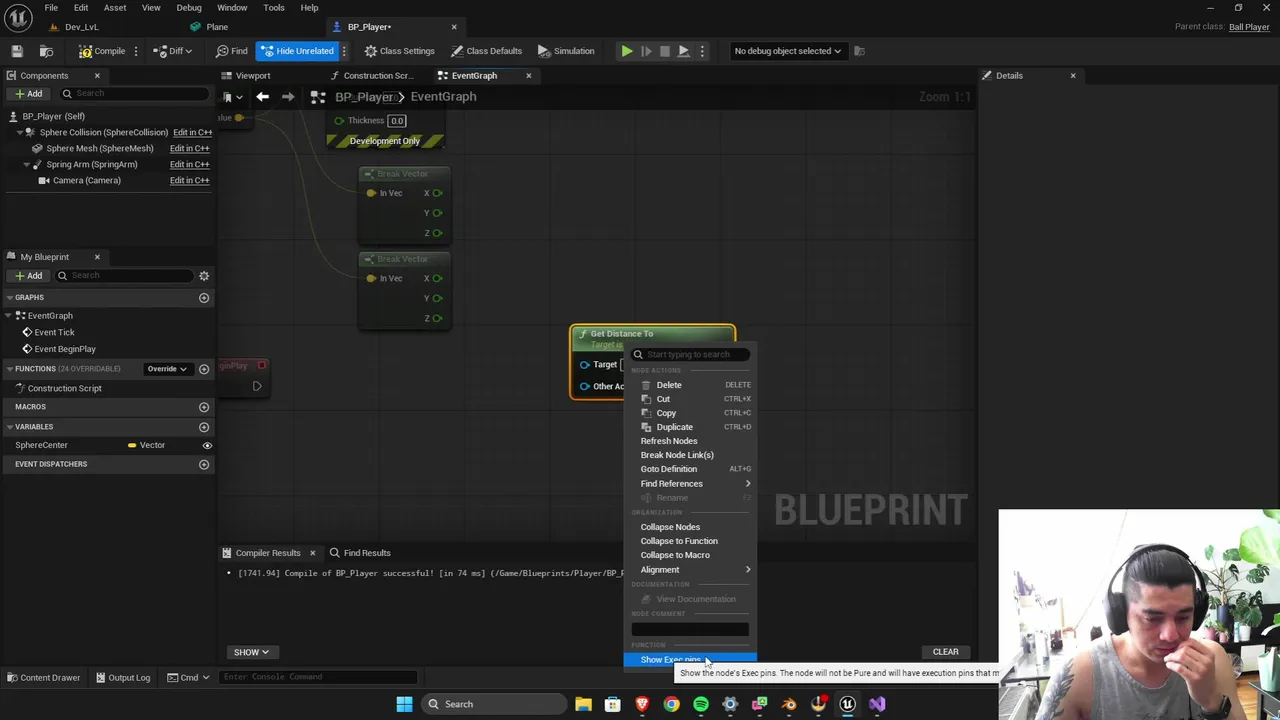
Task: Open Spotify from the taskbar
Action: (701, 704)
